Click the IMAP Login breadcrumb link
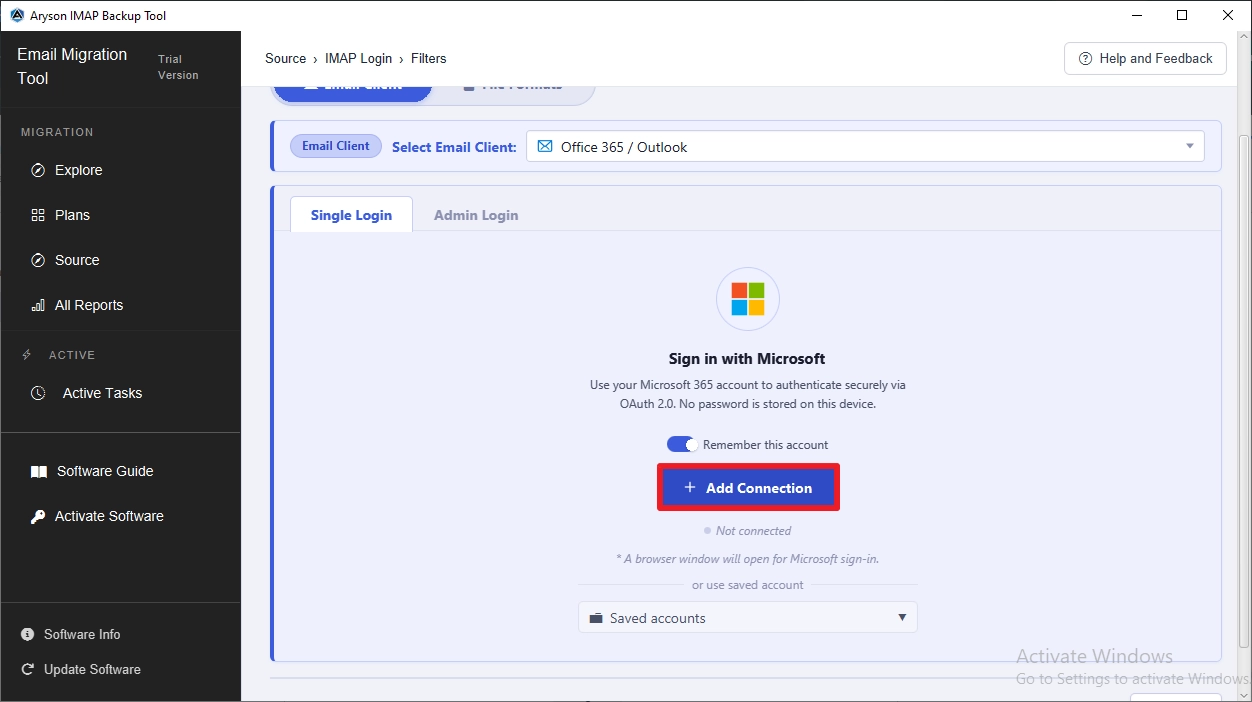The height and width of the screenshot is (702, 1252). pyautogui.click(x=358, y=59)
